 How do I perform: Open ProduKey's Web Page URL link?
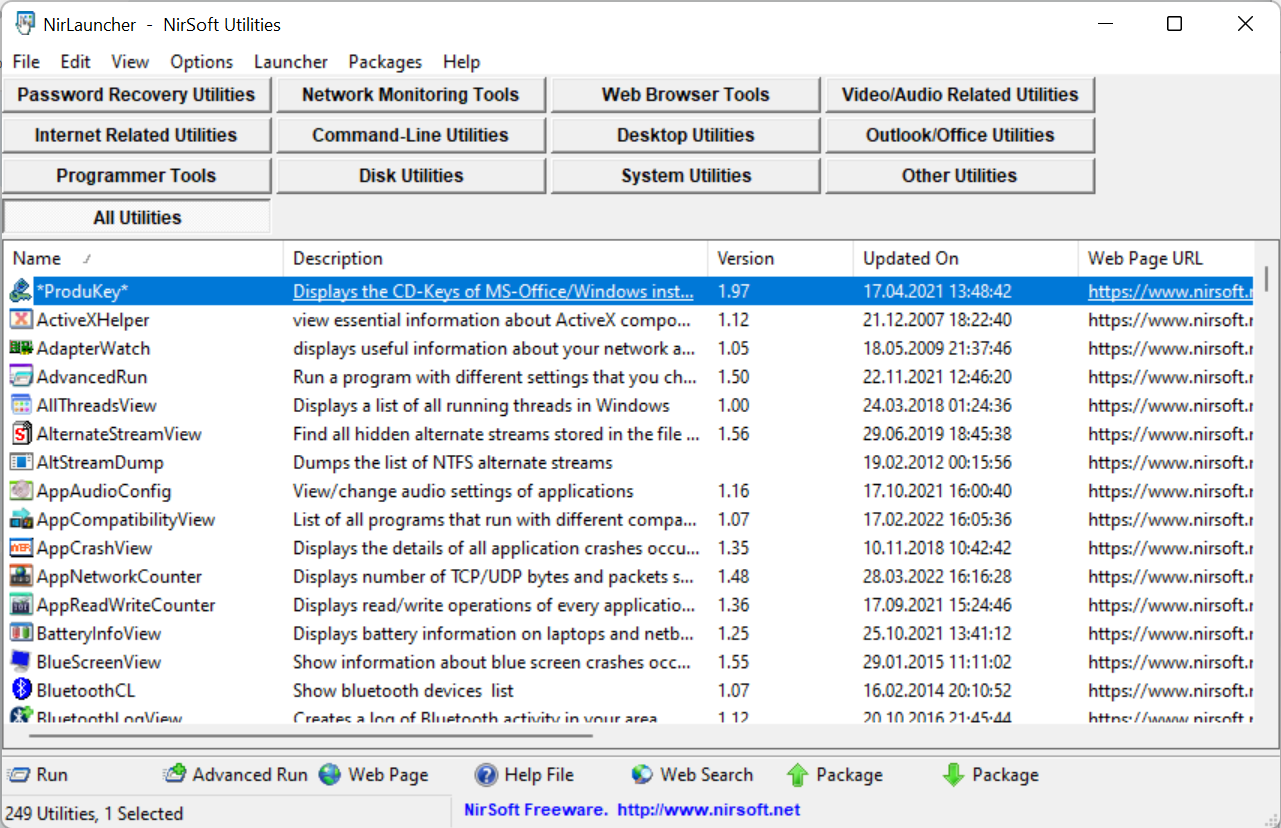tap(1170, 292)
